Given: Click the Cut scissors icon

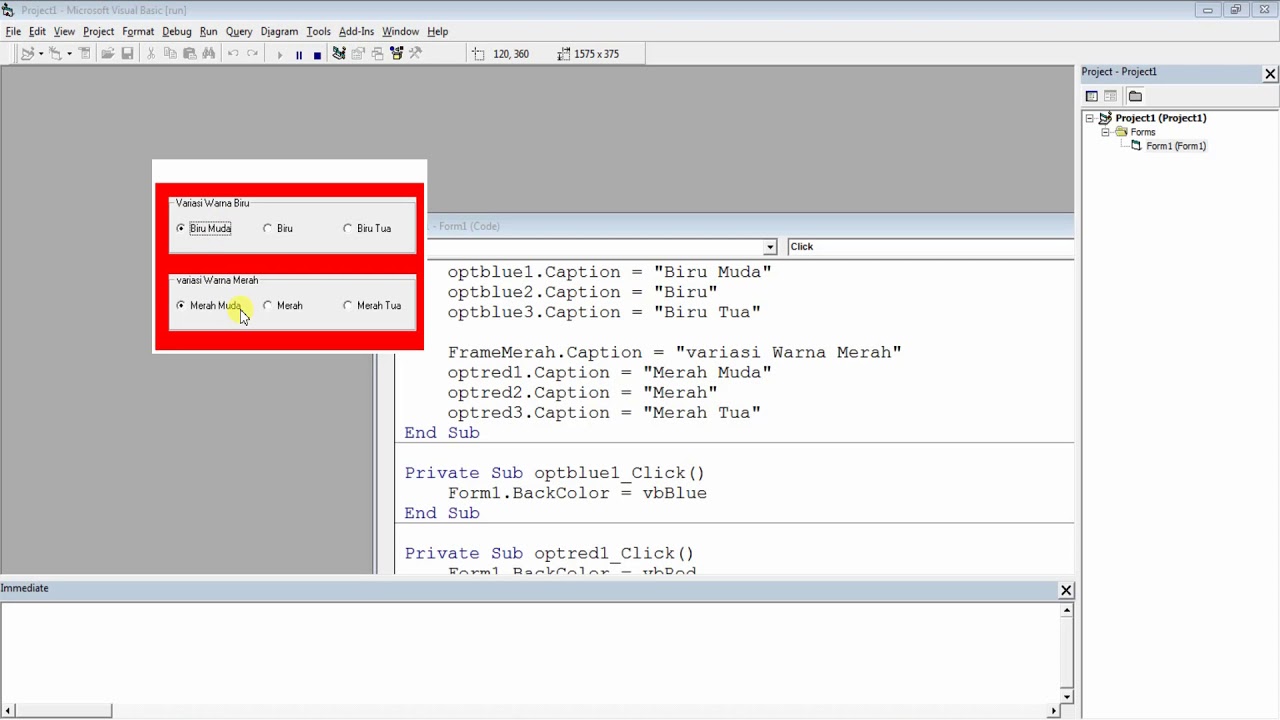Looking at the screenshot, I should (x=151, y=54).
